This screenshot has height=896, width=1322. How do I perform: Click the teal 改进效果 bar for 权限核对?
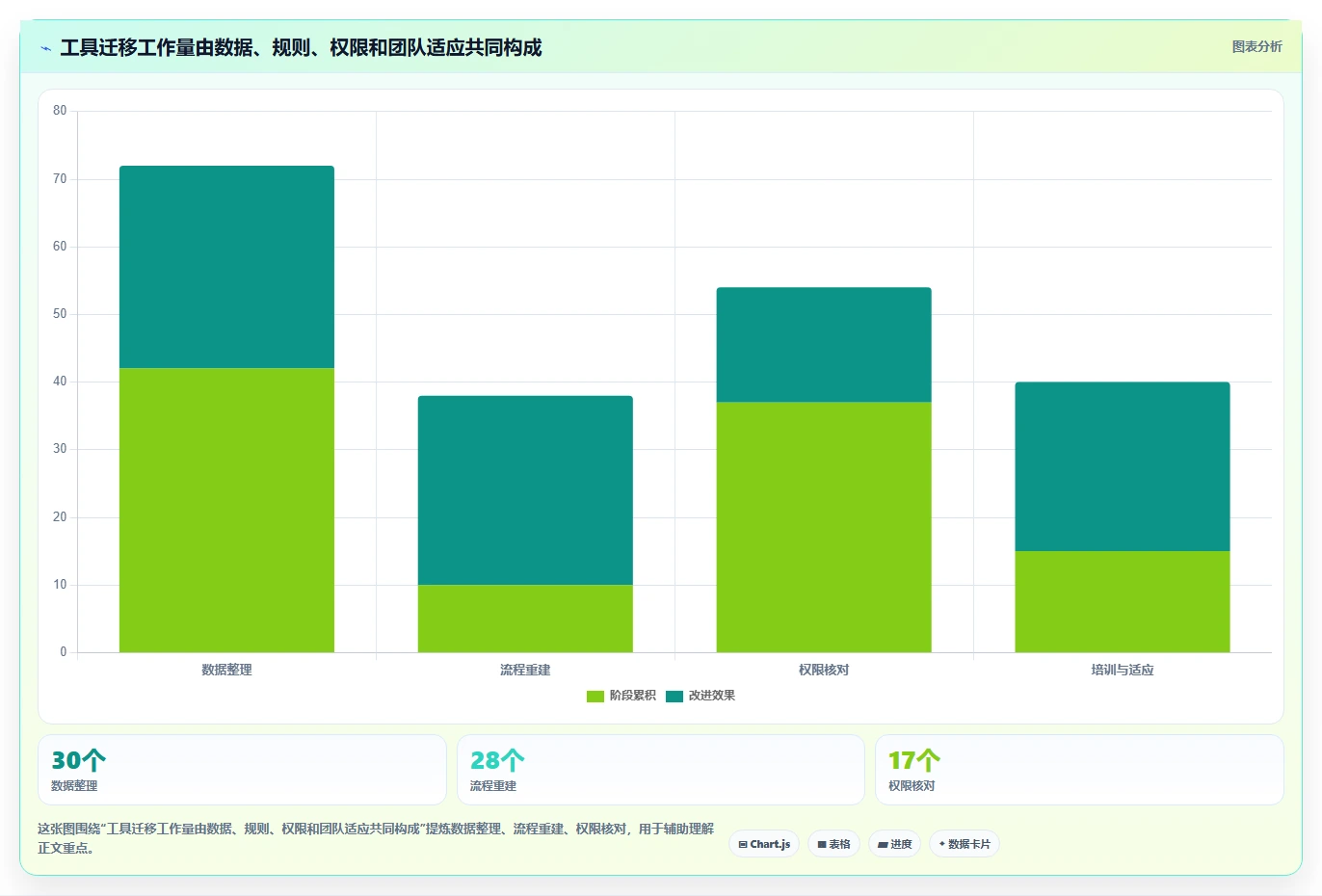point(824,345)
